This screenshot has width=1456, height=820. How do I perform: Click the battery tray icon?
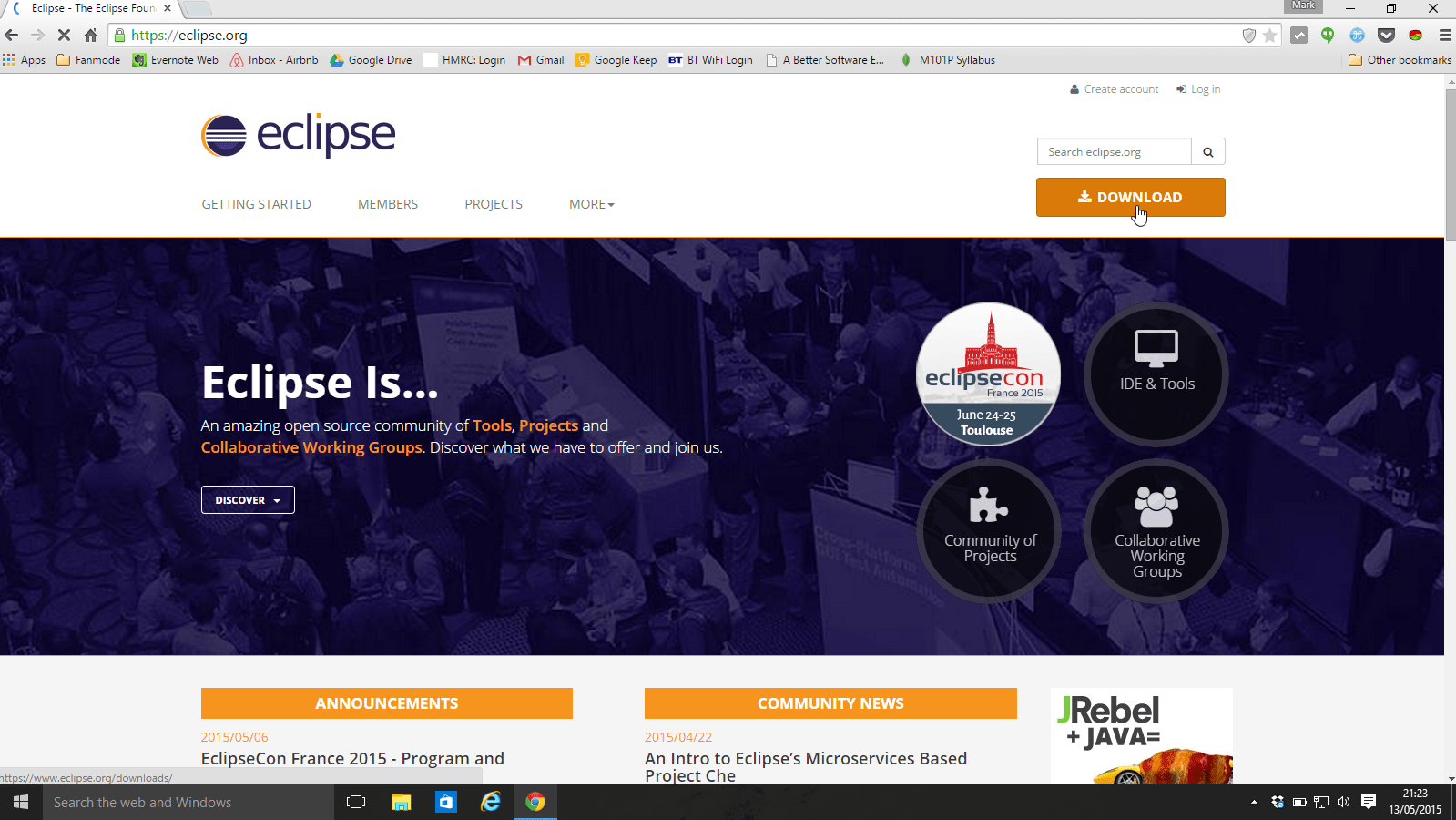1299,802
